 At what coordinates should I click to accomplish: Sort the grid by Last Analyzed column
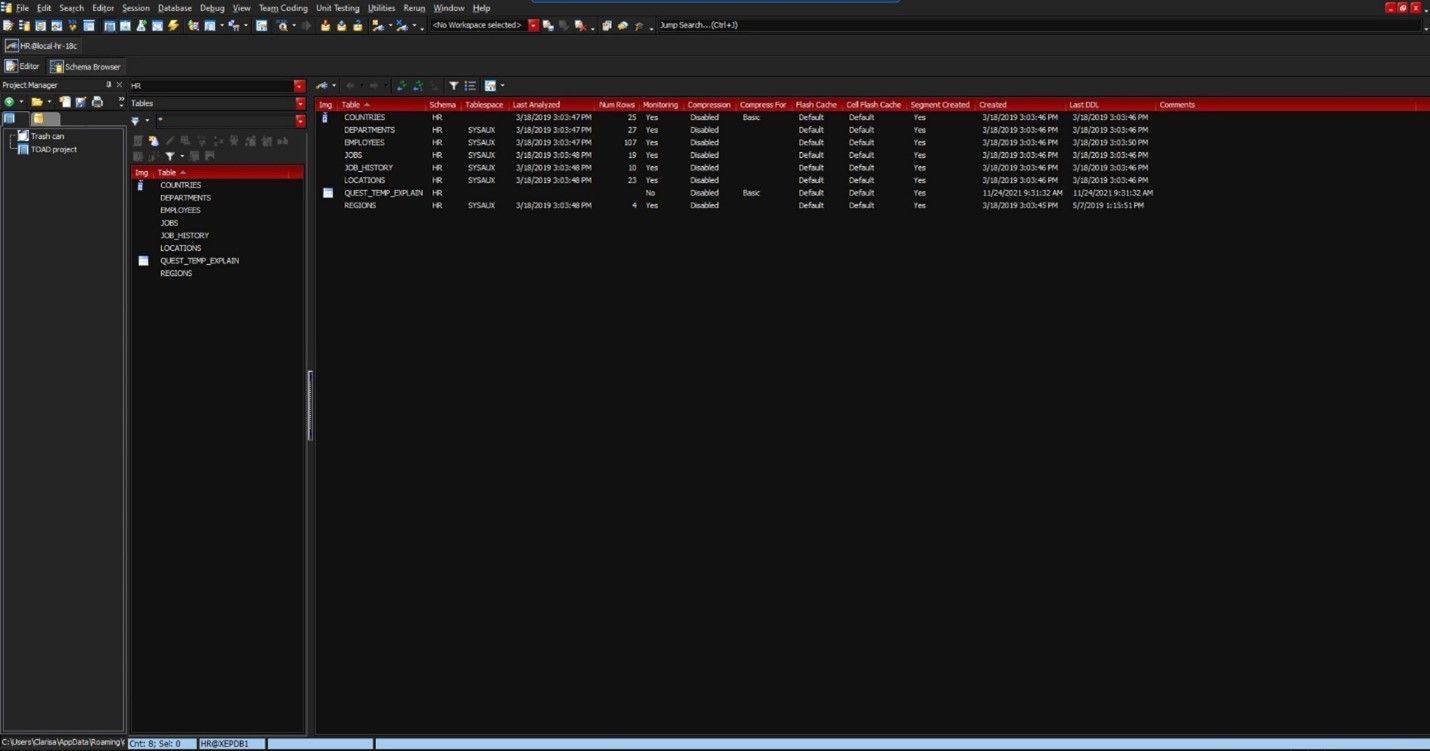point(552,105)
